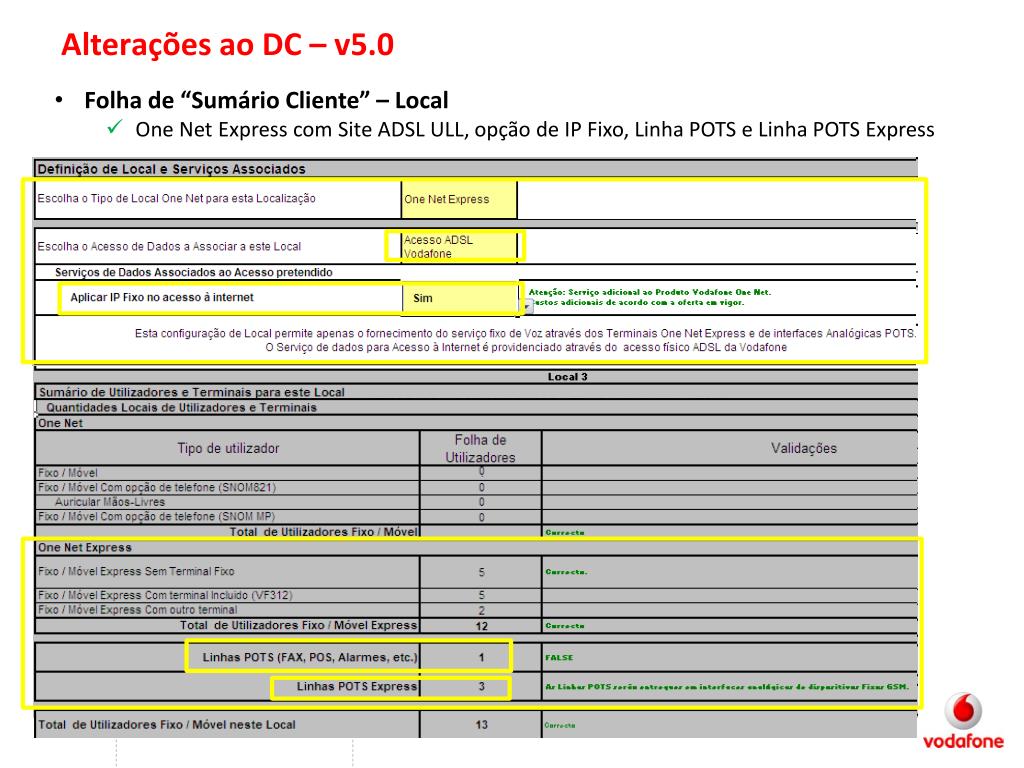Click the Vodafone logo icon

(x=963, y=711)
